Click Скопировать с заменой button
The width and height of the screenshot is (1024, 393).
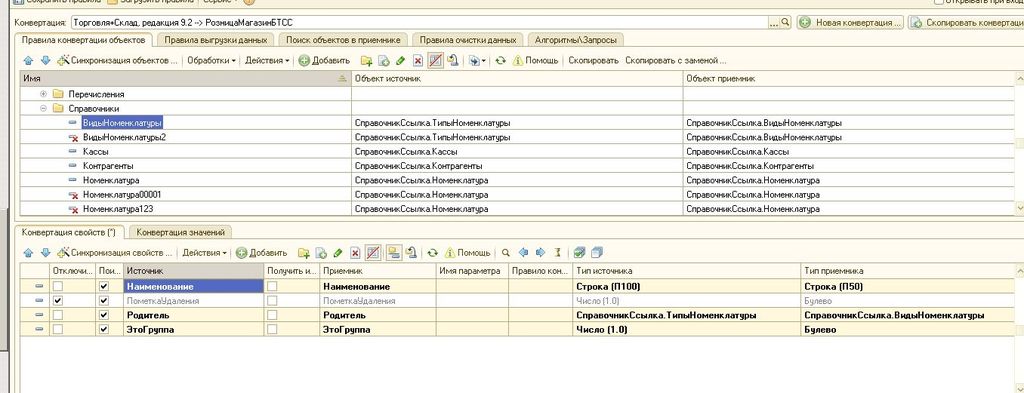(676, 61)
